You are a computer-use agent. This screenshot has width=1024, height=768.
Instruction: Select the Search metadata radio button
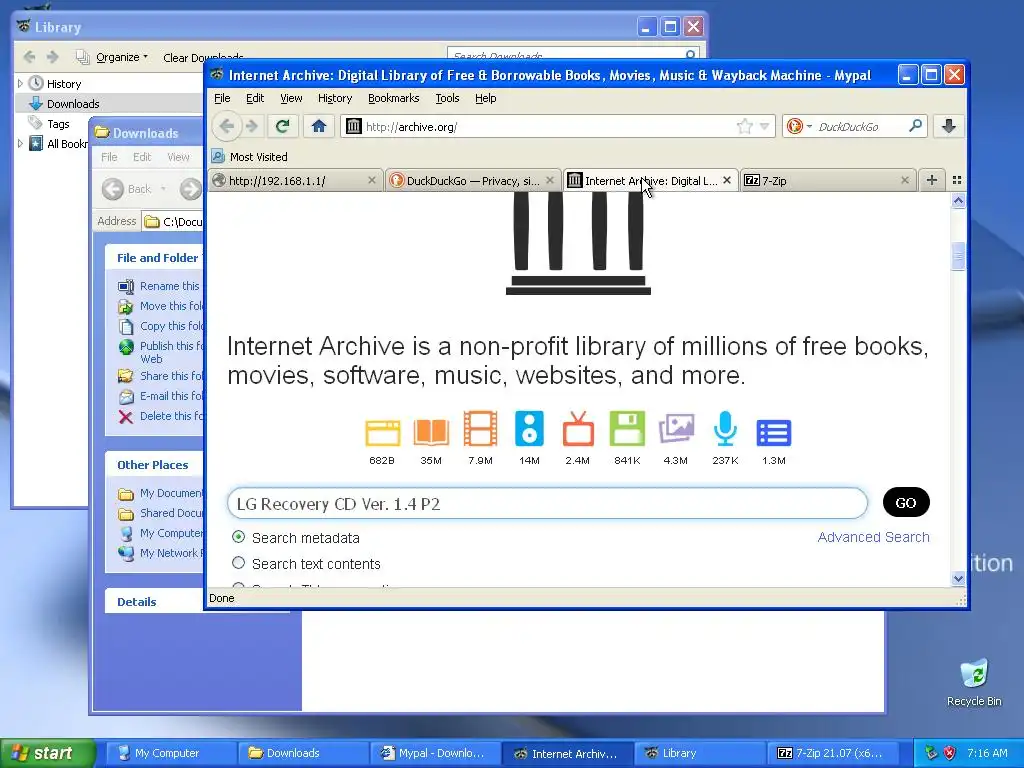[x=238, y=537]
